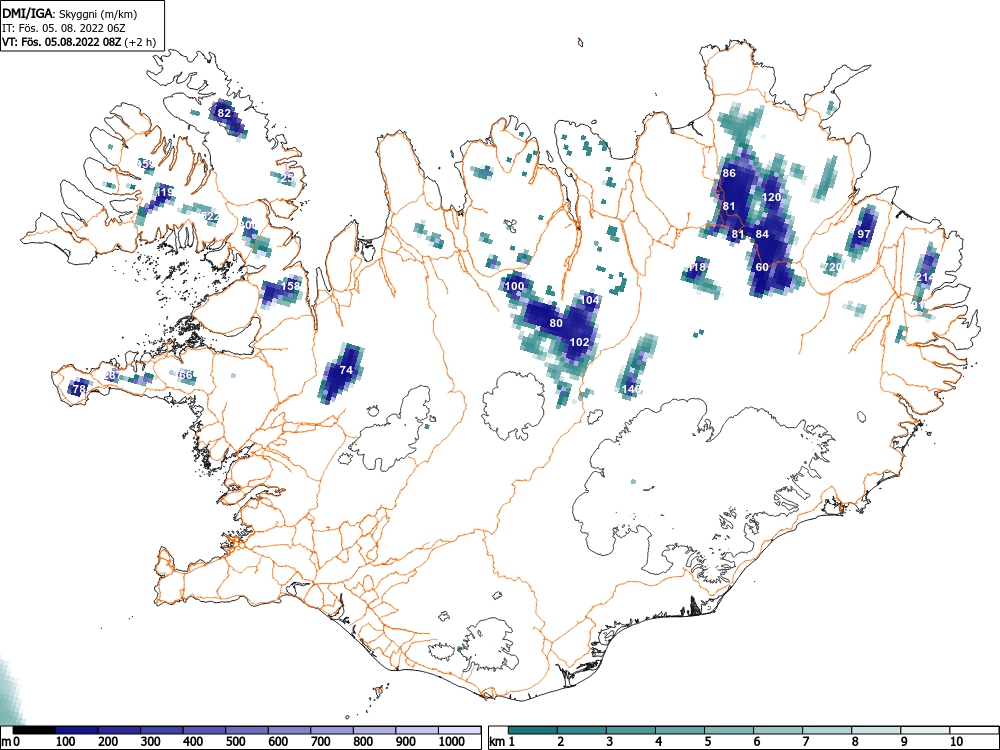Select the 'IT: Fös. 05. 08. 2022 06Z' line
Image resolution: width=1000 pixels, height=750 pixels.
[x=64, y=28]
